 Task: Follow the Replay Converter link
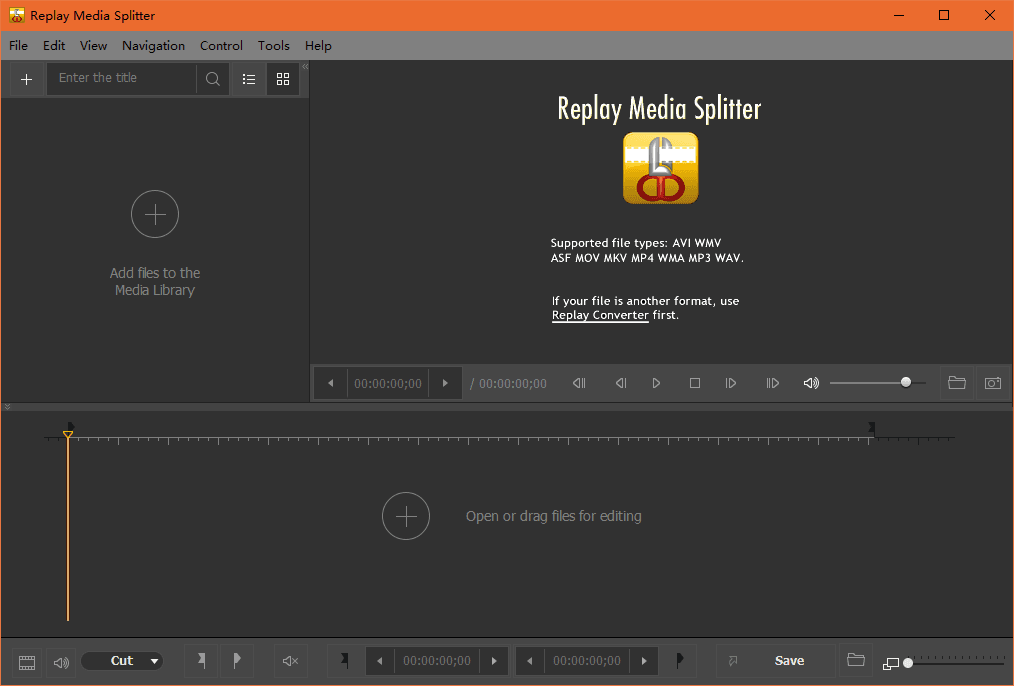600,315
